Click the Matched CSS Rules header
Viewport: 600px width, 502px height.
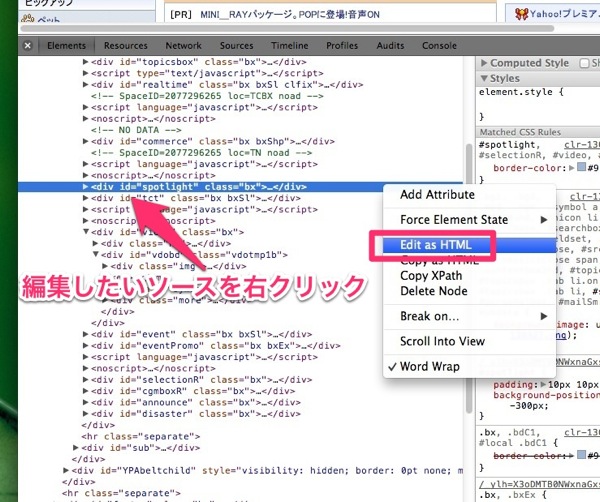(538, 132)
